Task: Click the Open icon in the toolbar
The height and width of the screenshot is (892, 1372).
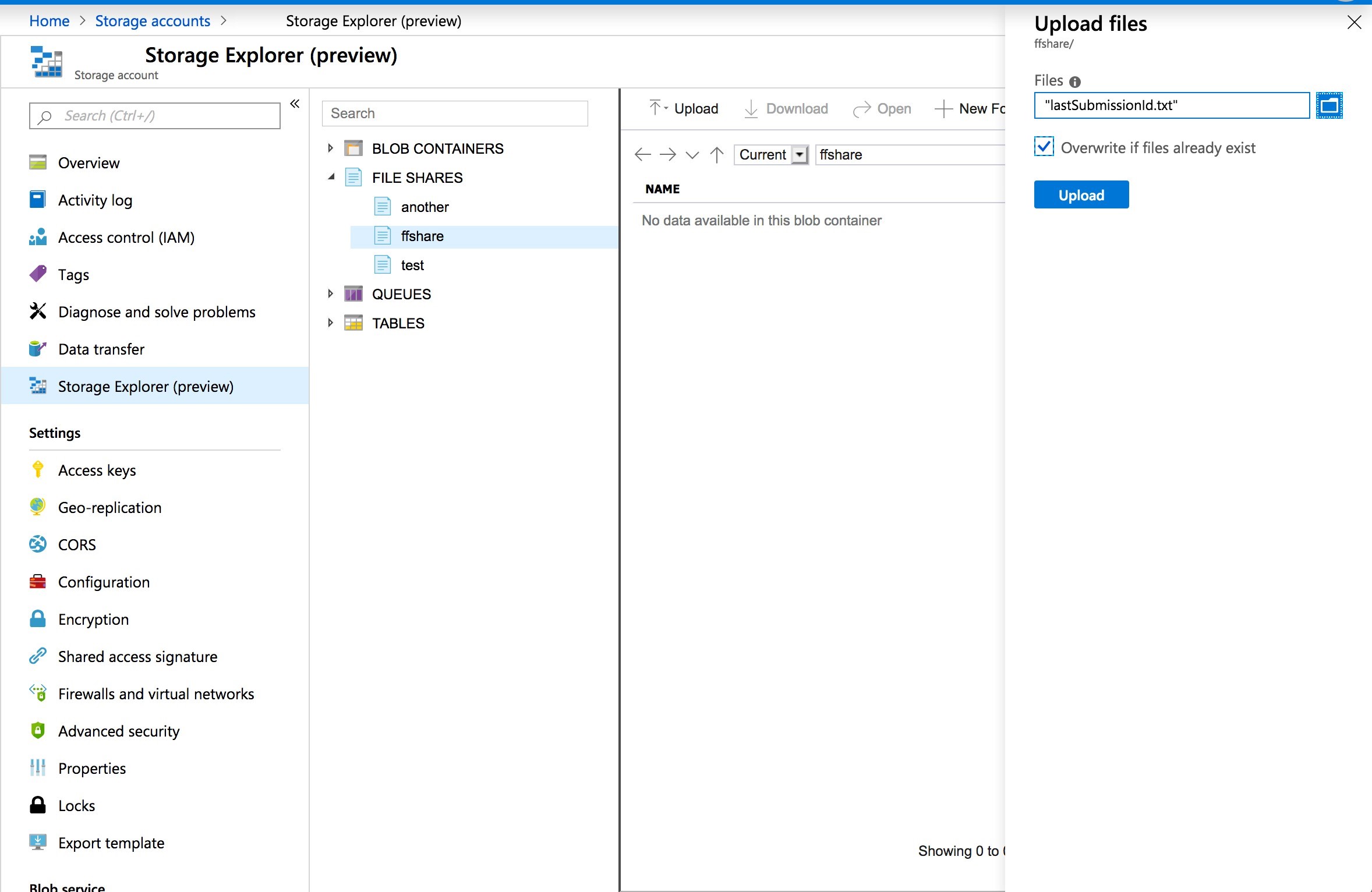Action: pos(861,109)
